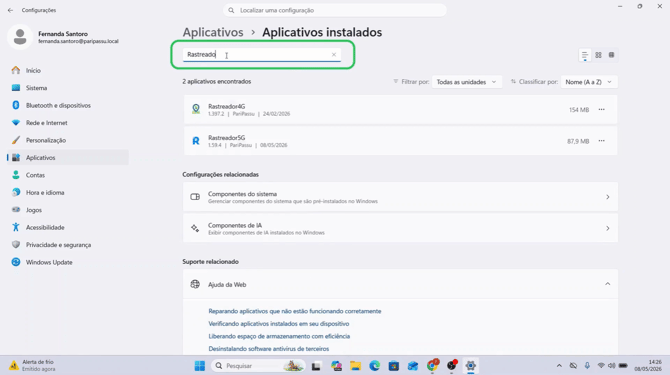The image size is (670, 375).
Task: Open Jogos settings
Action: point(68,210)
